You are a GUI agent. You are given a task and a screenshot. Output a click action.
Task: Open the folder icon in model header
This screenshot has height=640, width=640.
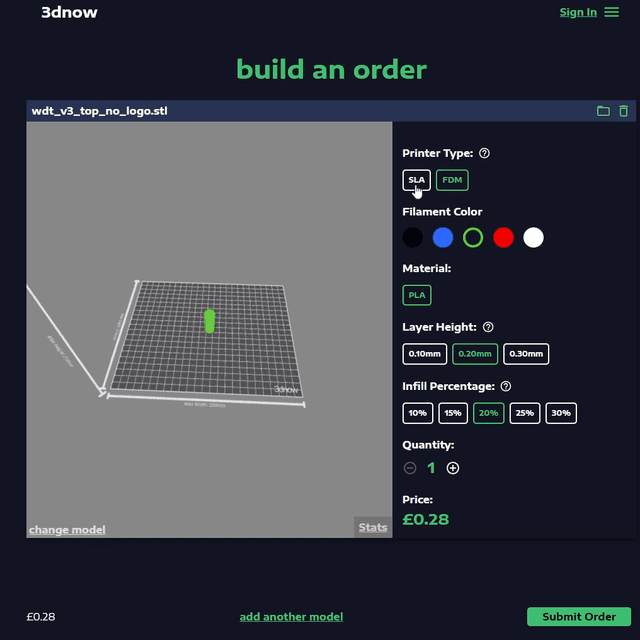(603, 111)
